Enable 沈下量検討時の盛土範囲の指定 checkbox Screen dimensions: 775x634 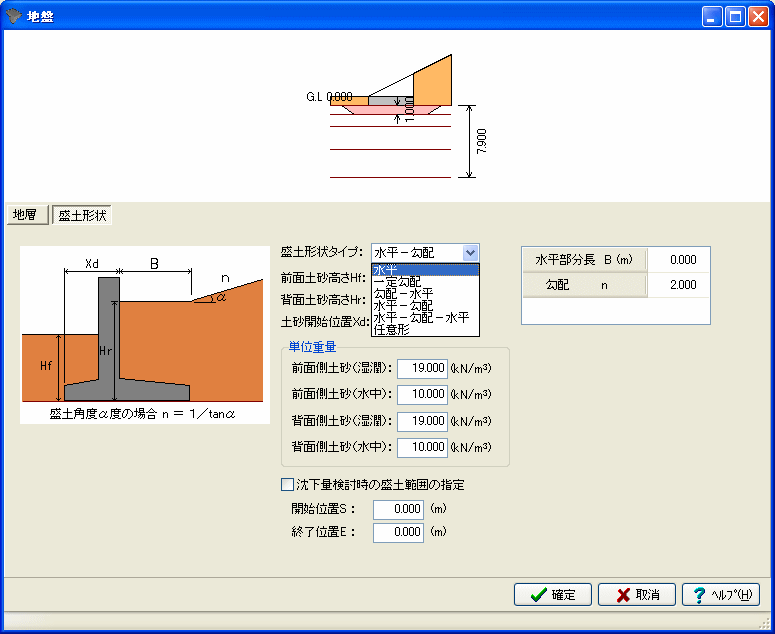287,485
